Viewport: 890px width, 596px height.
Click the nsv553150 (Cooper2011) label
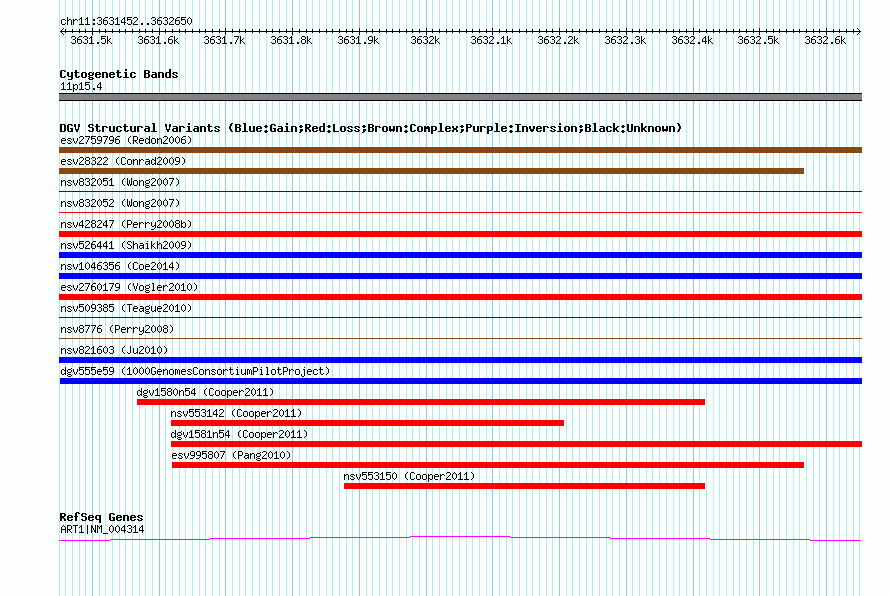(409, 476)
